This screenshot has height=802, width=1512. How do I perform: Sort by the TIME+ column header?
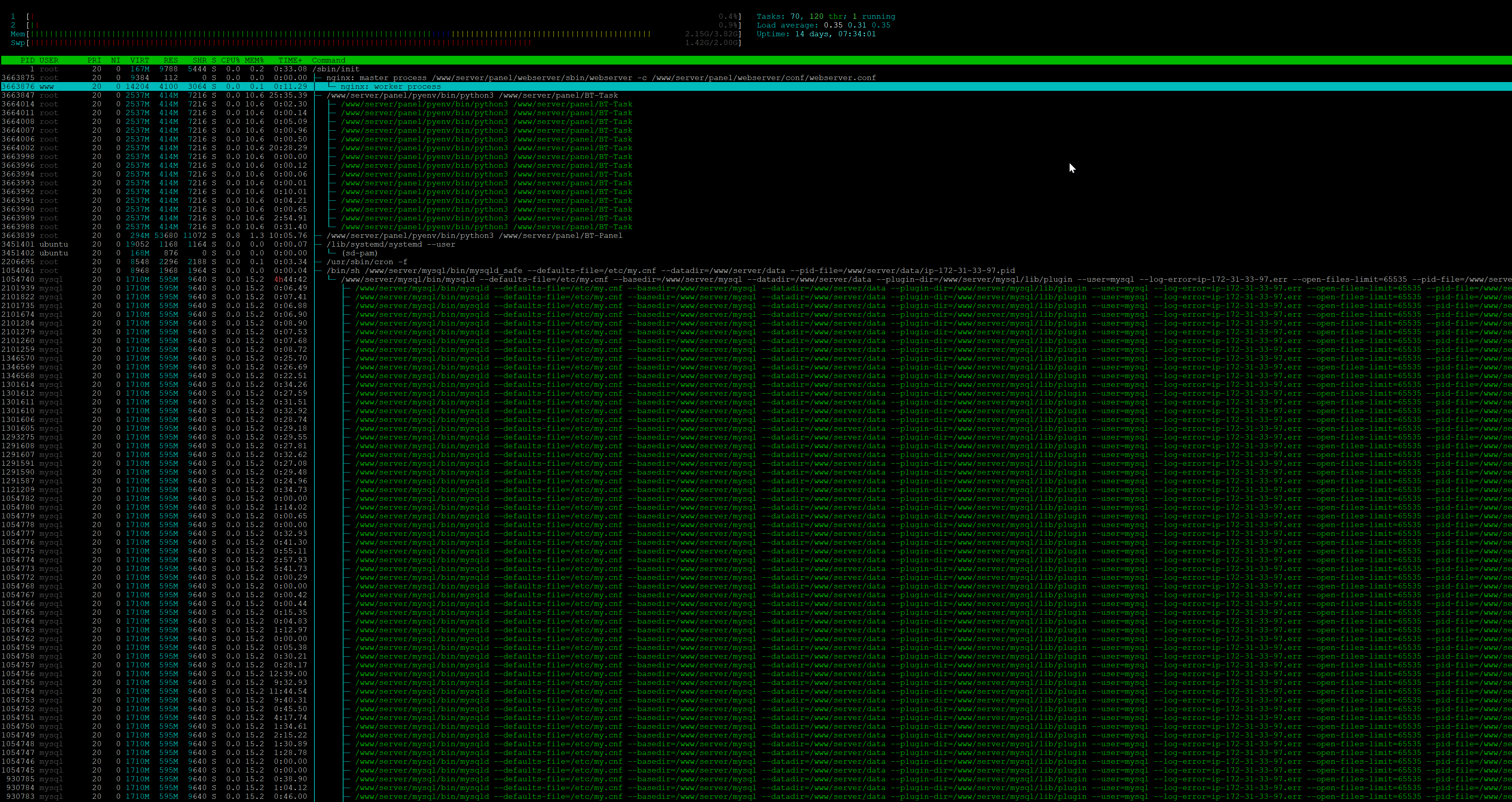[x=290, y=61]
